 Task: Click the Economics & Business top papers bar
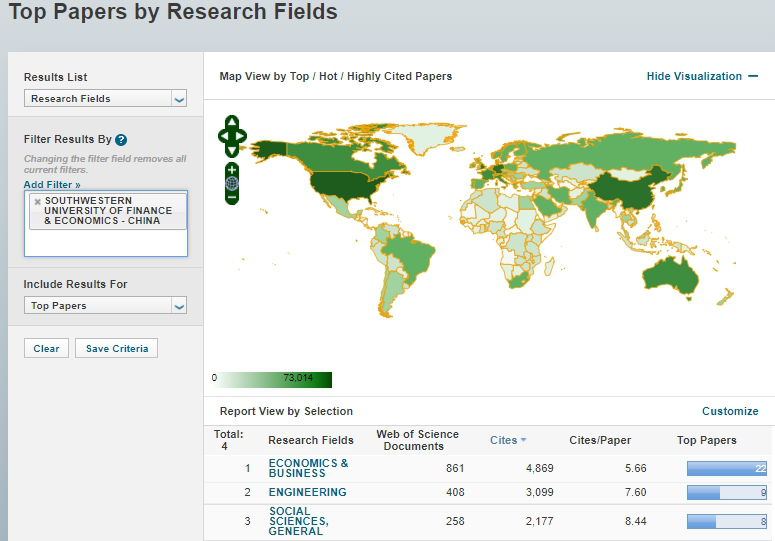click(x=726, y=469)
